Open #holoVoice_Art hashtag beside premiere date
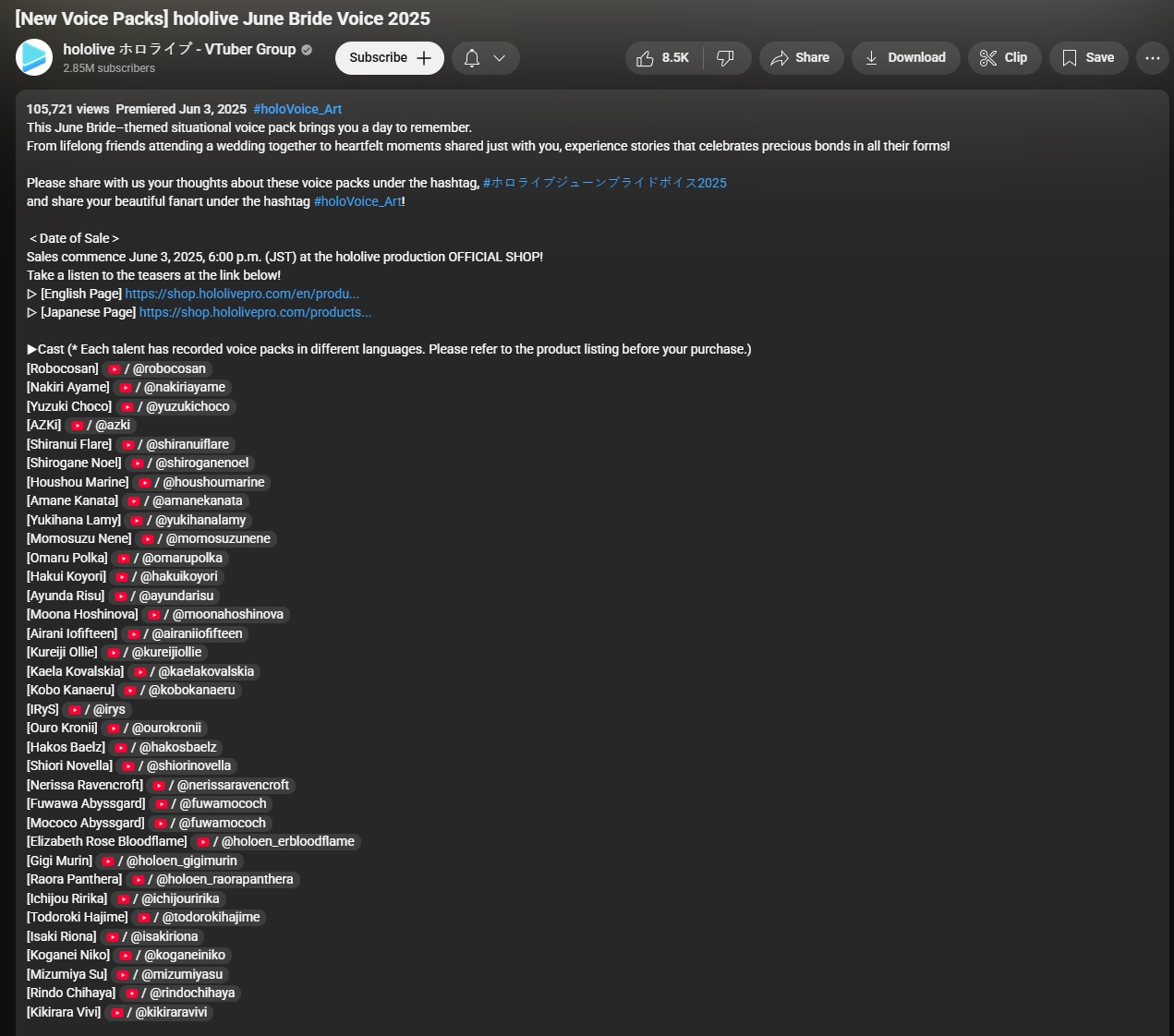The image size is (1174, 1036). [297, 109]
